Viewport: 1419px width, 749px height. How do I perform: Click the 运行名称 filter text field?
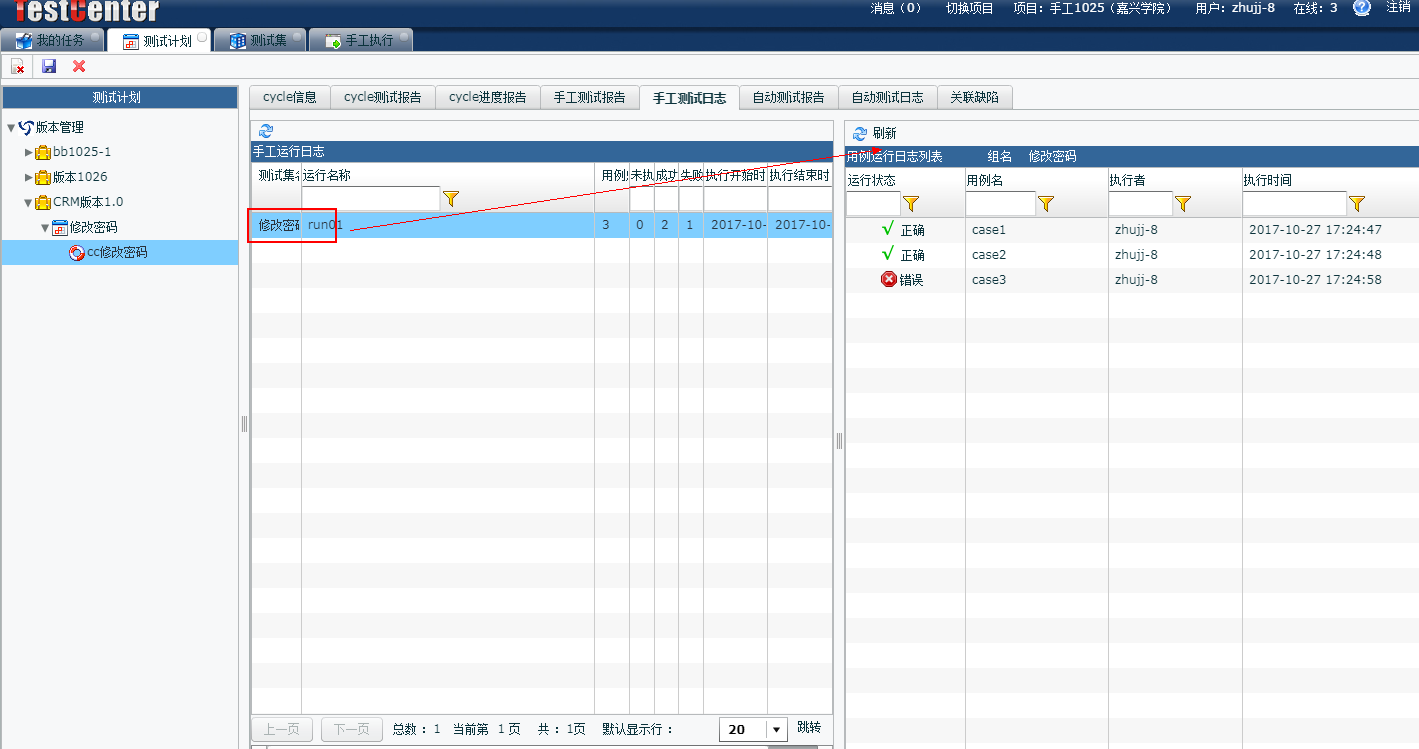(371, 199)
